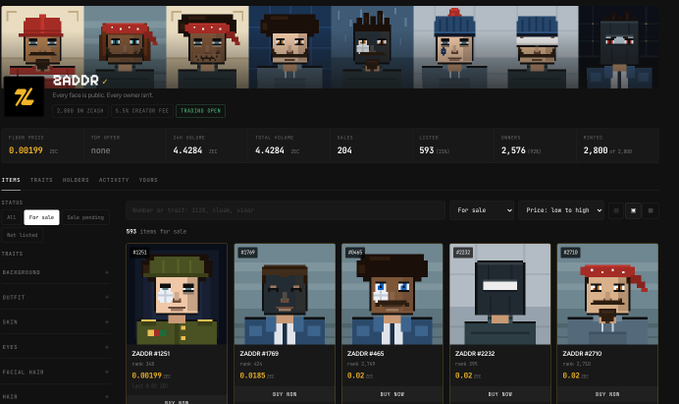
Task: Click the Owners value 2,576
Action: [513, 150]
